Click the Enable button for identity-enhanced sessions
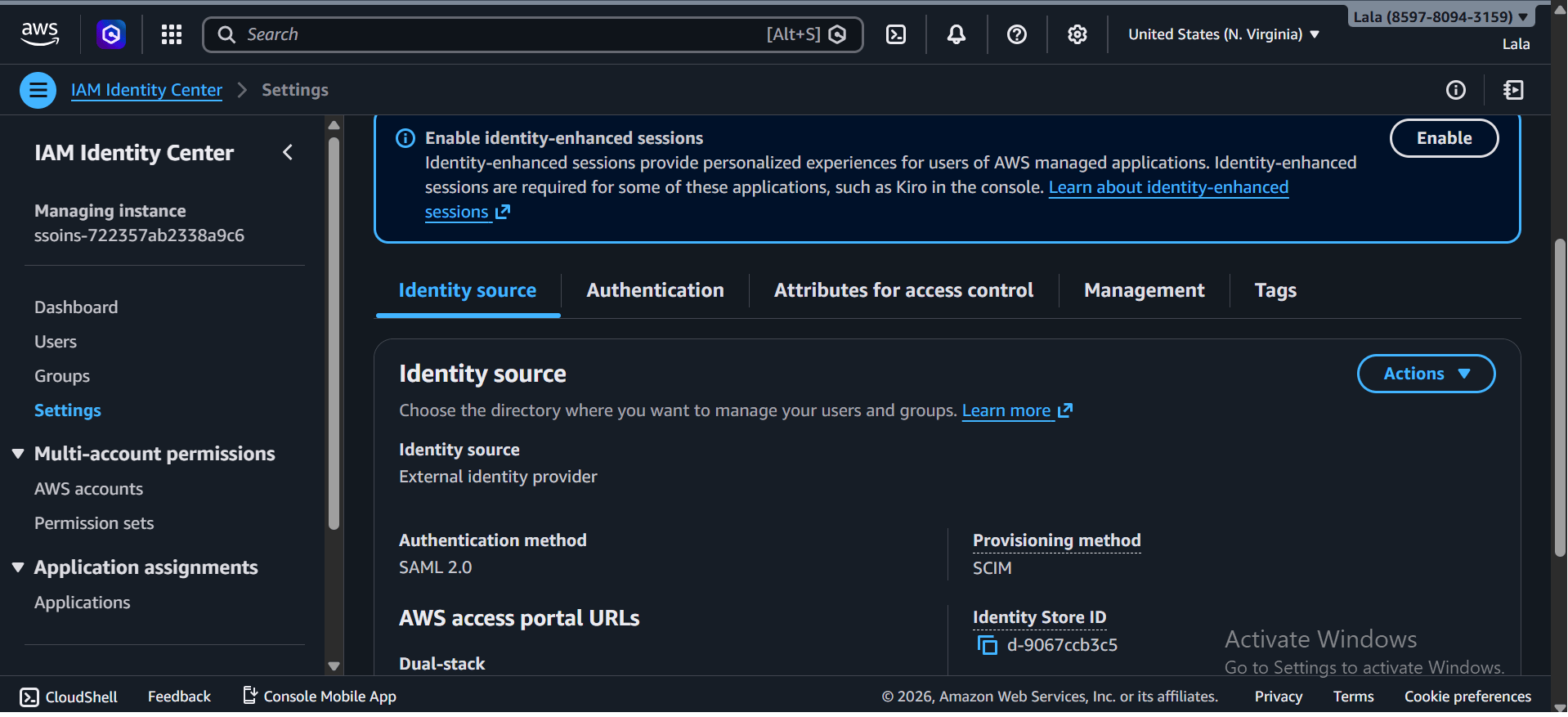 (1444, 138)
